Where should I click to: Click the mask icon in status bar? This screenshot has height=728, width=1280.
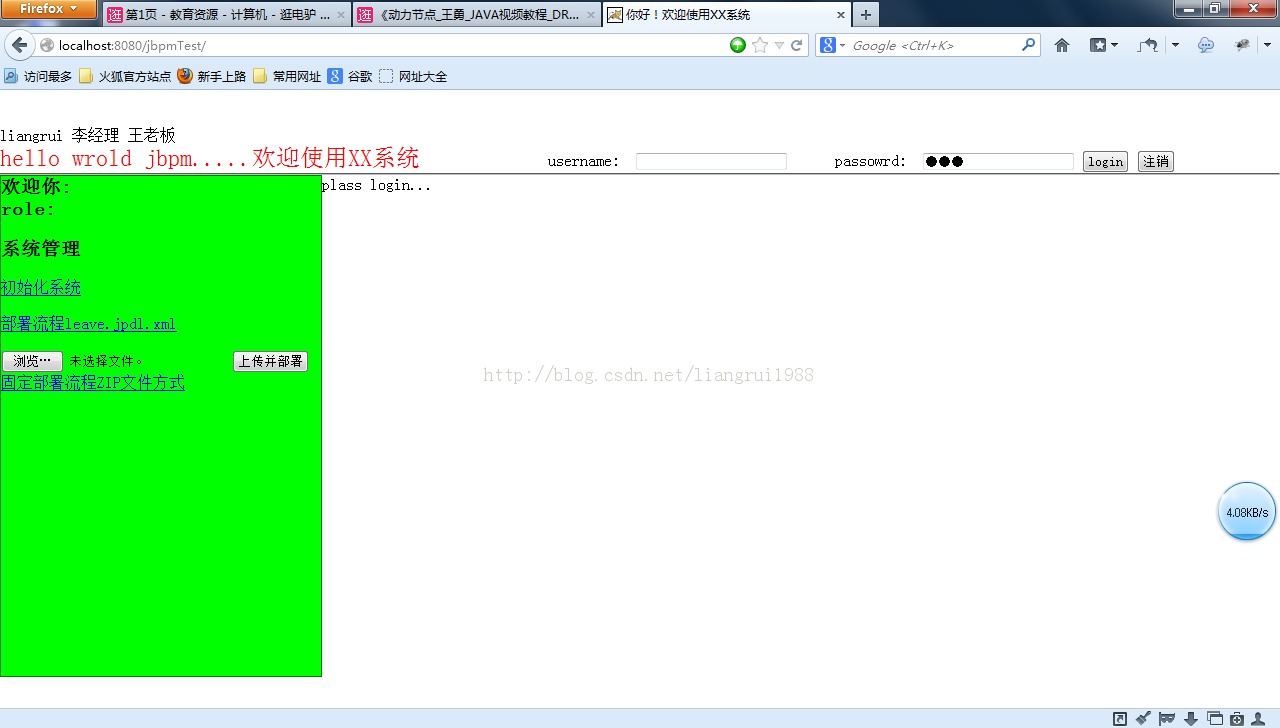[1166, 718]
